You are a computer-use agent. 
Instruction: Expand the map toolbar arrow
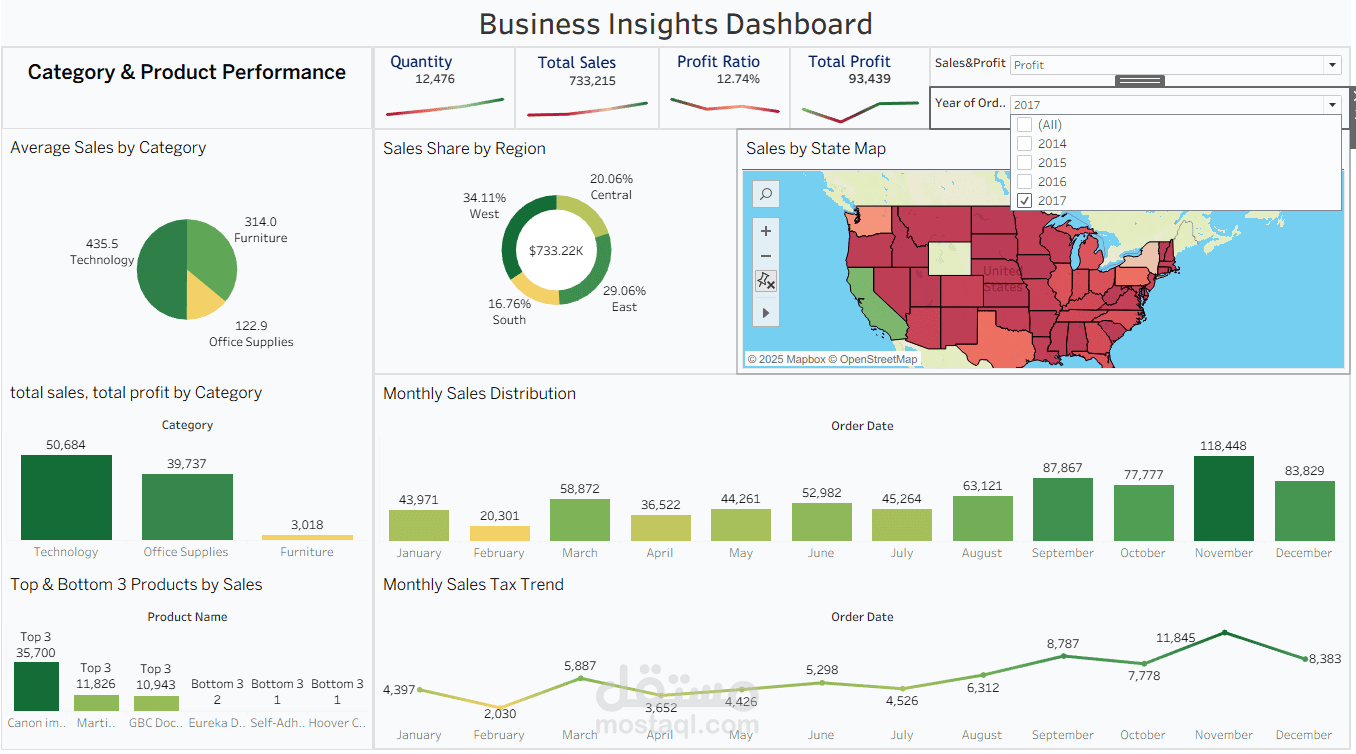[x=766, y=313]
